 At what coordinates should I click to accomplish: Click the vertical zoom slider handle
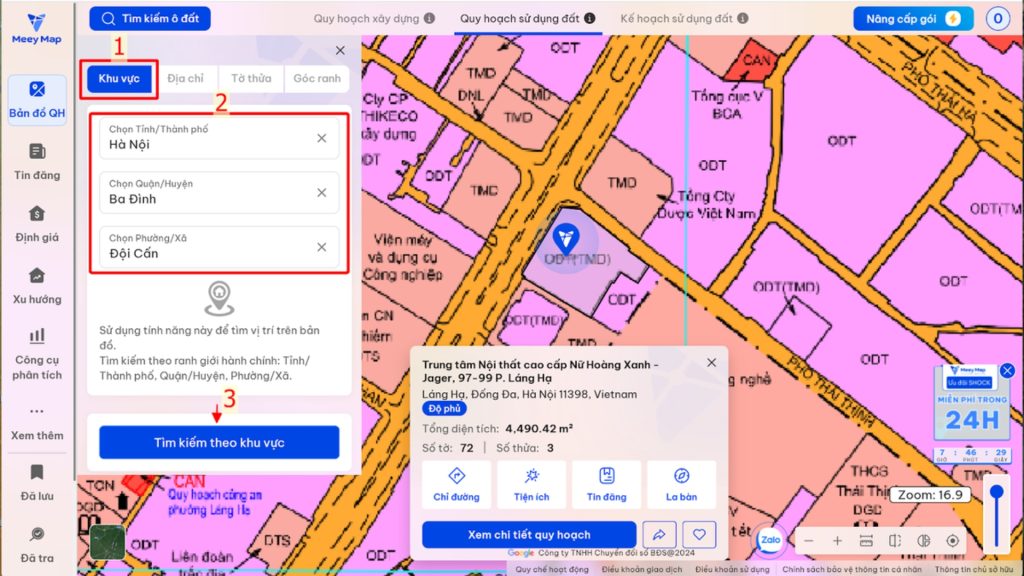(x=995, y=492)
